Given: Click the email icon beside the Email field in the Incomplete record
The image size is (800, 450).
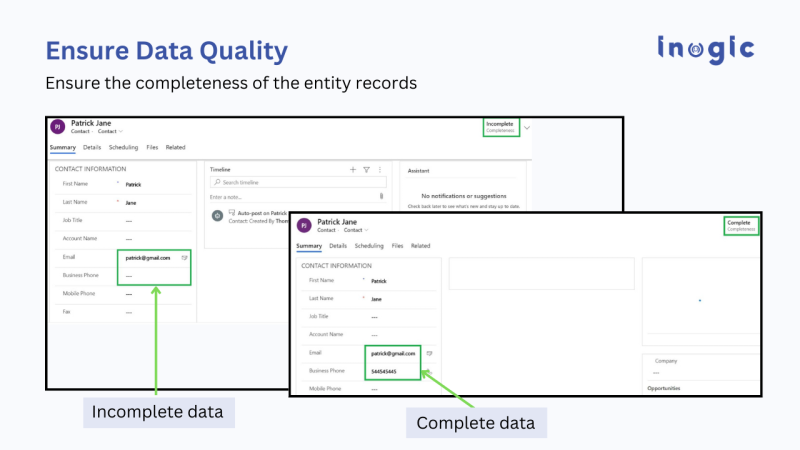Looking at the screenshot, I should tap(184, 258).
